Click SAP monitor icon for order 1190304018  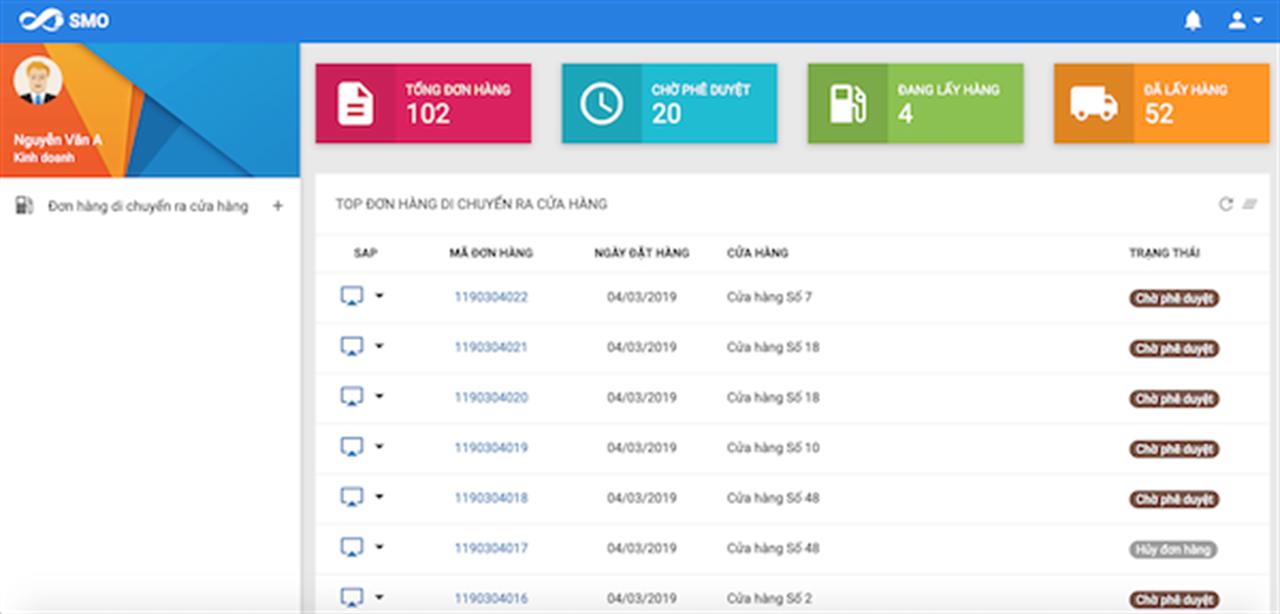point(351,497)
